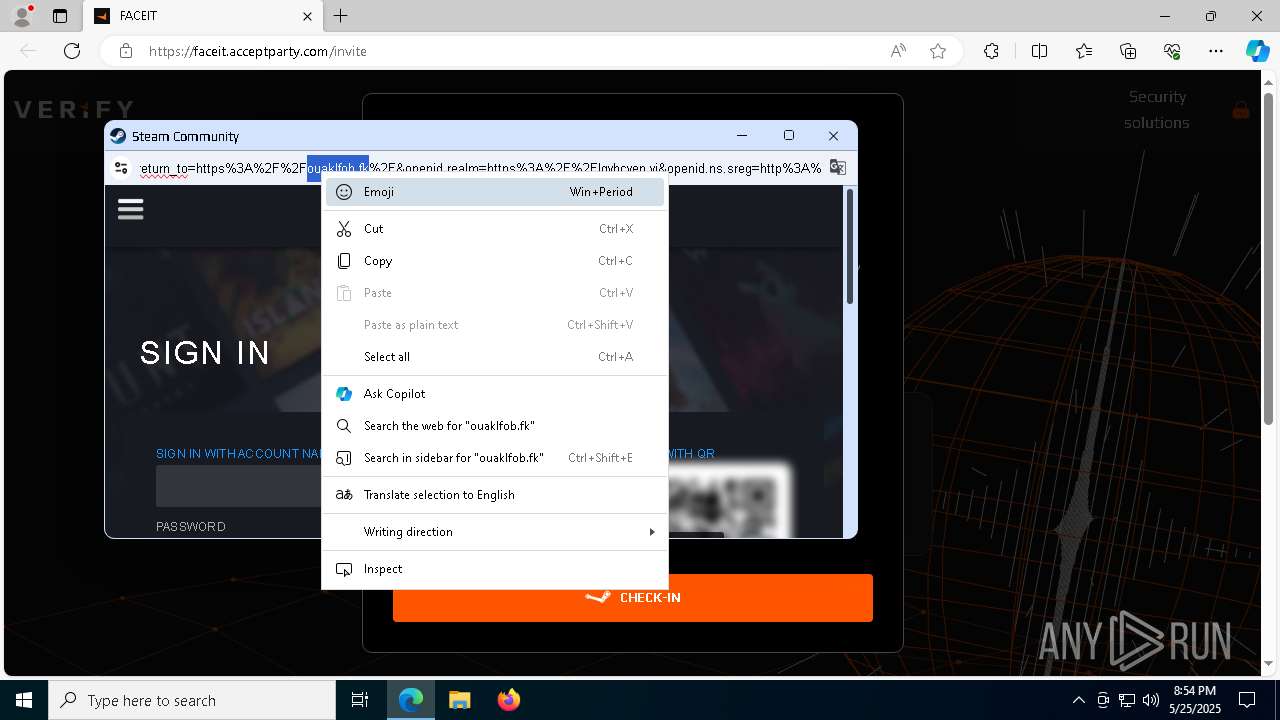
Task: Click taskbar clock showing 8:54 PM
Action: (1195, 700)
